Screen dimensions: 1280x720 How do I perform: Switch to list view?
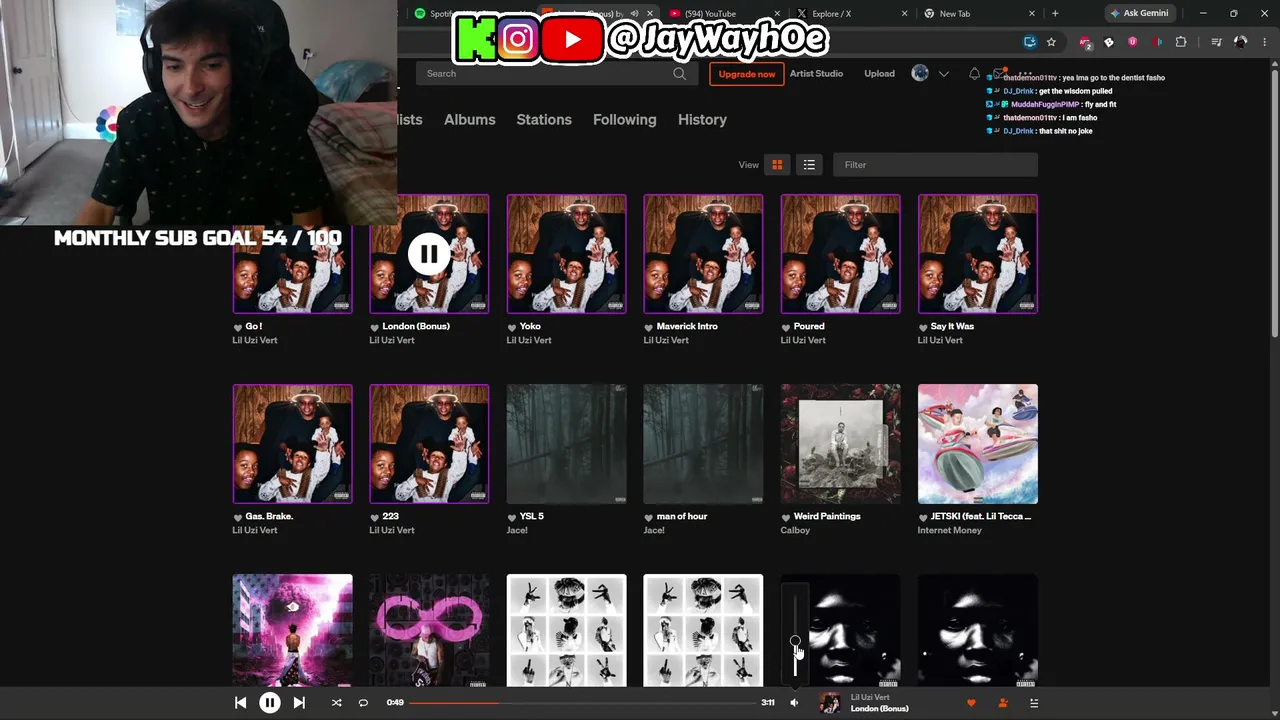(x=809, y=165)
